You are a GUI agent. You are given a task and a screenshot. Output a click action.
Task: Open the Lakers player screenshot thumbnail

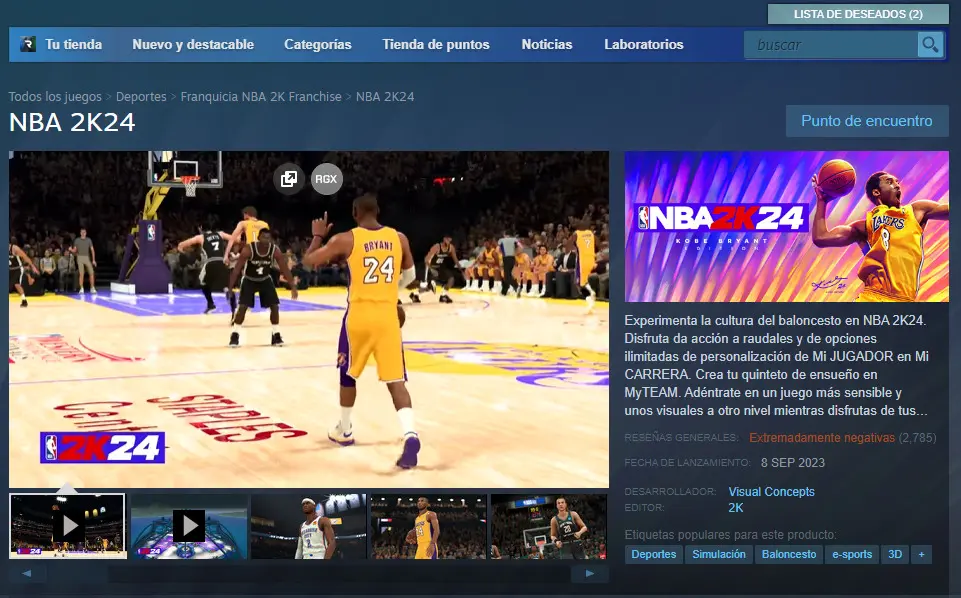[x=428, y=526]
